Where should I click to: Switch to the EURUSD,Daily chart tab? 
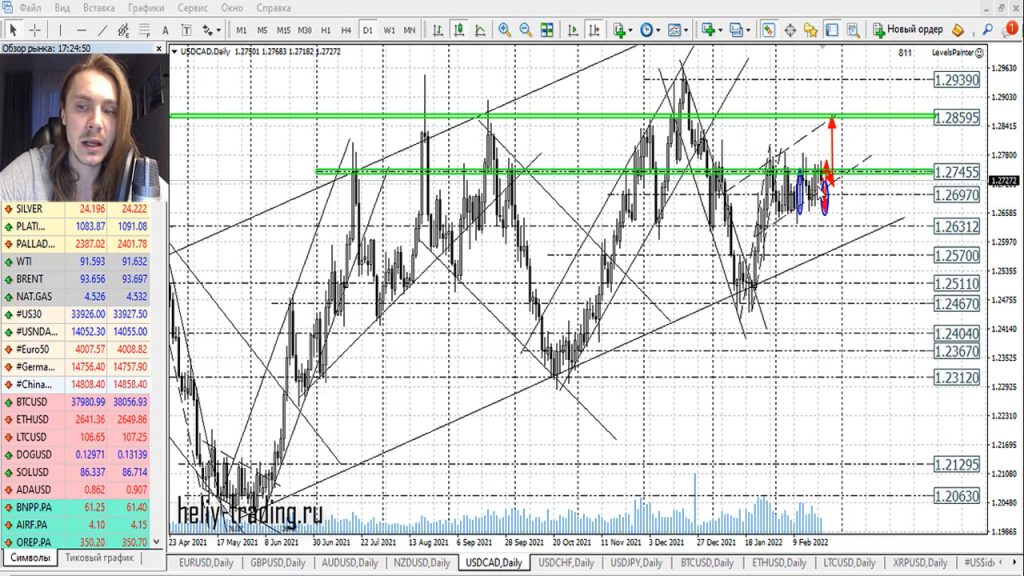pos(206,563)
